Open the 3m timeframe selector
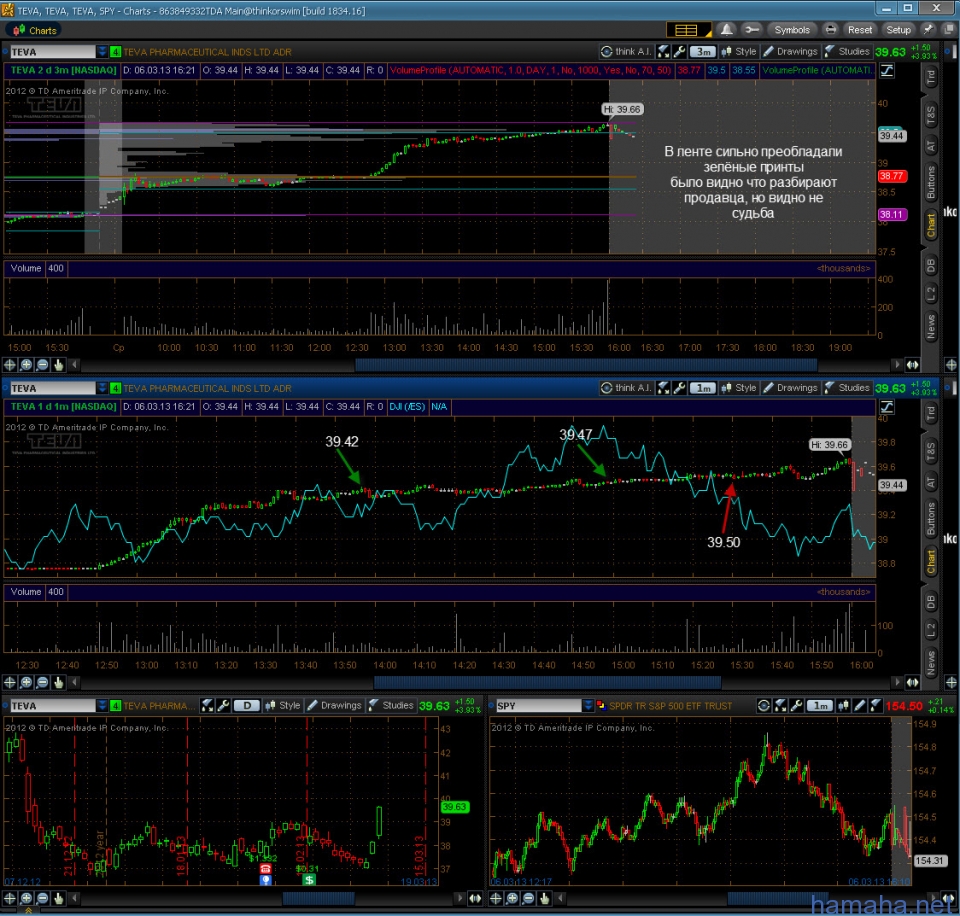The image size is (960, 916). pos(703,52)
